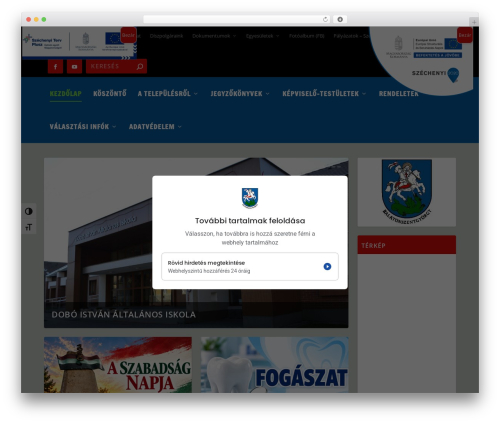Viewport: 500px width, 423px height.
Task: Click the font size accessibility icon
Action: (29, 227)
